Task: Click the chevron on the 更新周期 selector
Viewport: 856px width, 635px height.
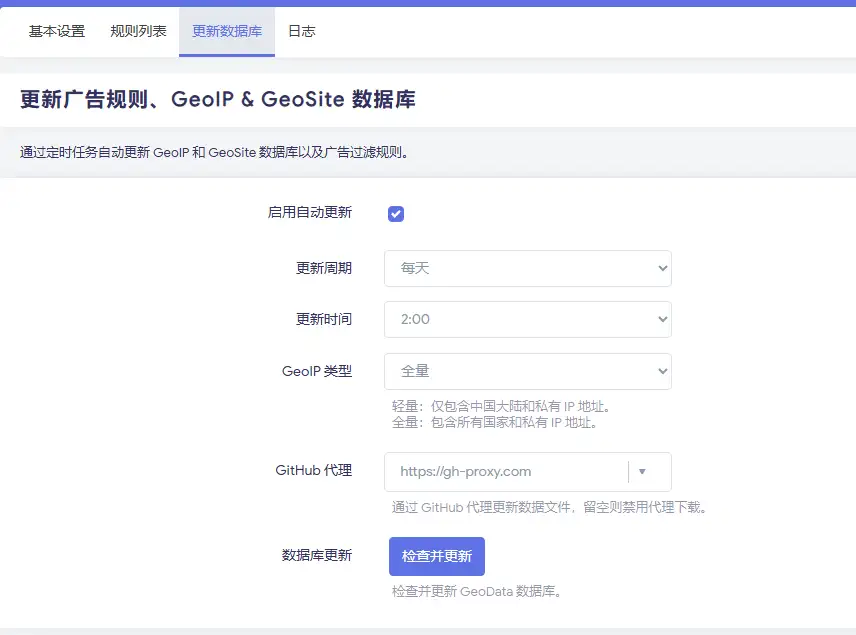Action: [663, 268]
